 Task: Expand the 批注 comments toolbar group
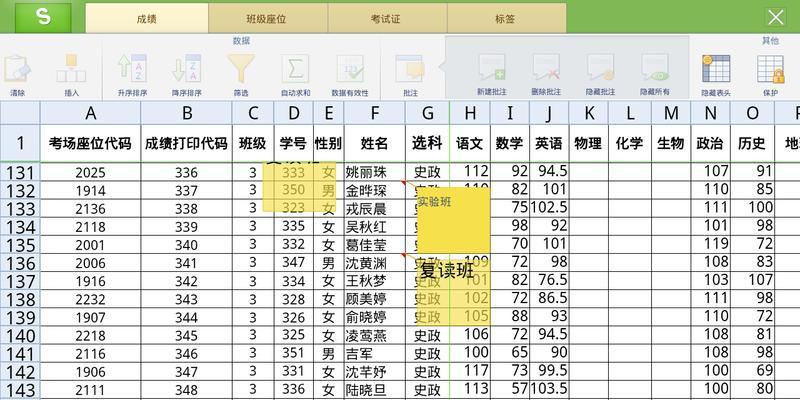coord(410,72)
